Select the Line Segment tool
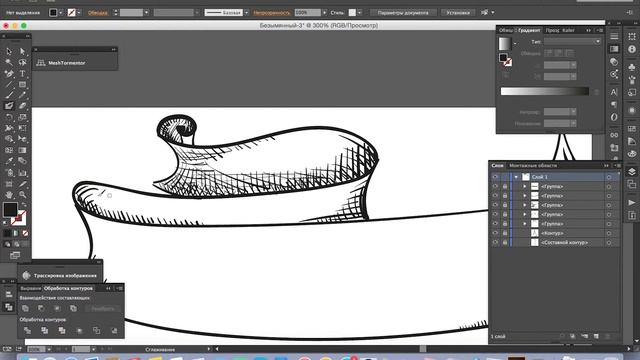 [x=9, y=84]
